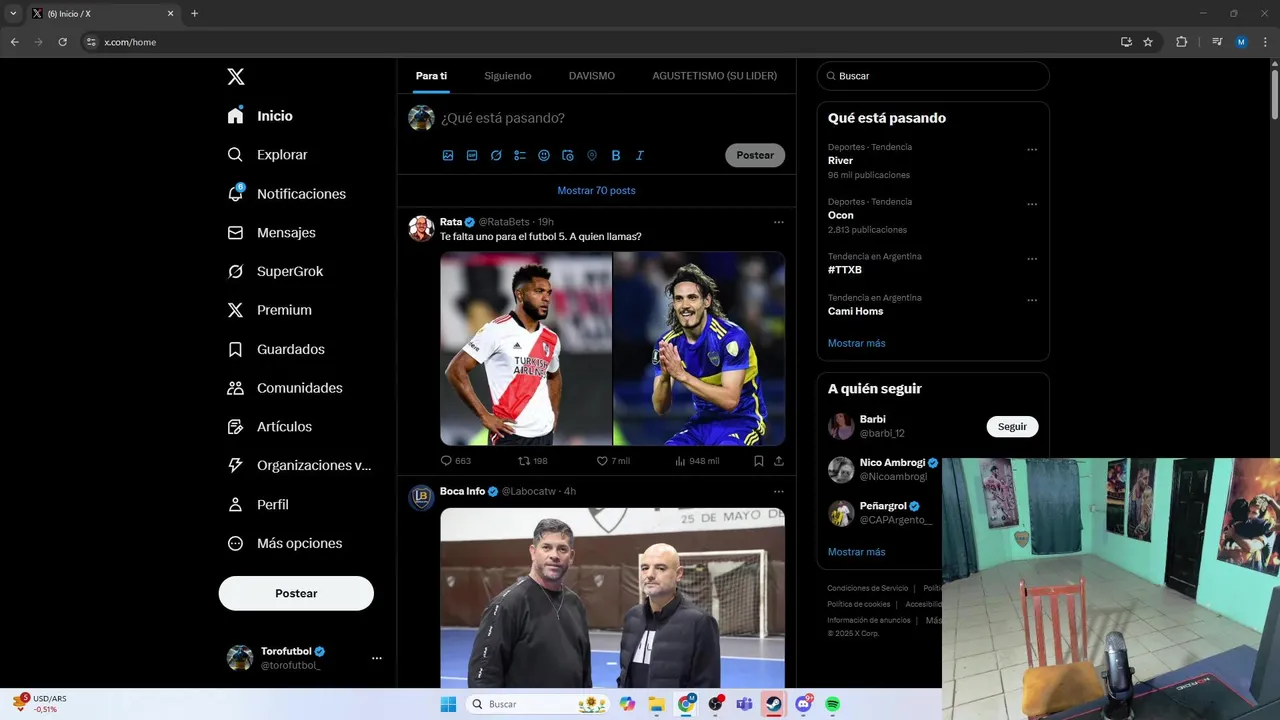Viewport: 1280px width, 720px height.
Task: Switch to the DAVISMO tab
Action: pyautogui.click(x=592, y=76)
